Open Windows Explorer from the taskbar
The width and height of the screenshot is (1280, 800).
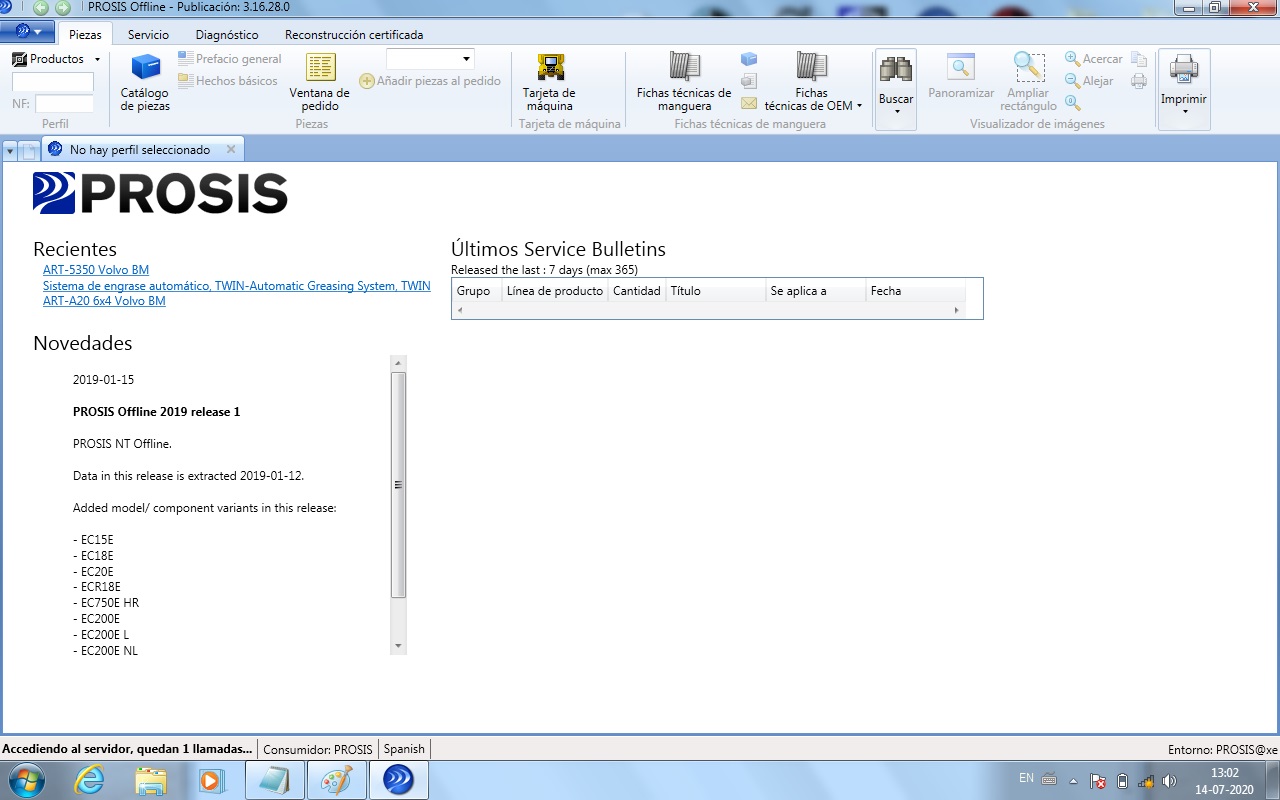click(x=151, y=780)
